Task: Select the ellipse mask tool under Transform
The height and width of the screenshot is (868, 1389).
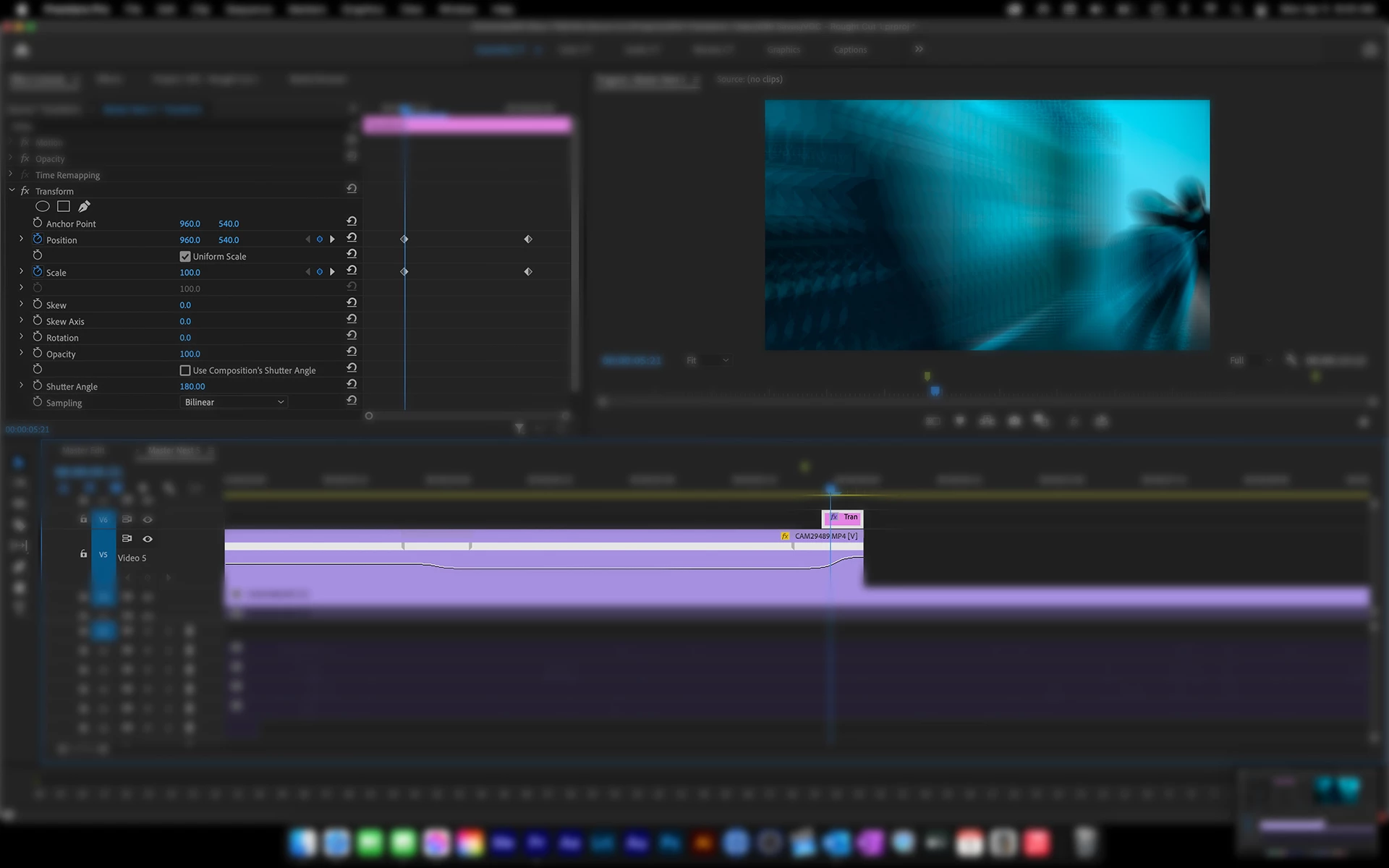Action: tap(43, 207)
